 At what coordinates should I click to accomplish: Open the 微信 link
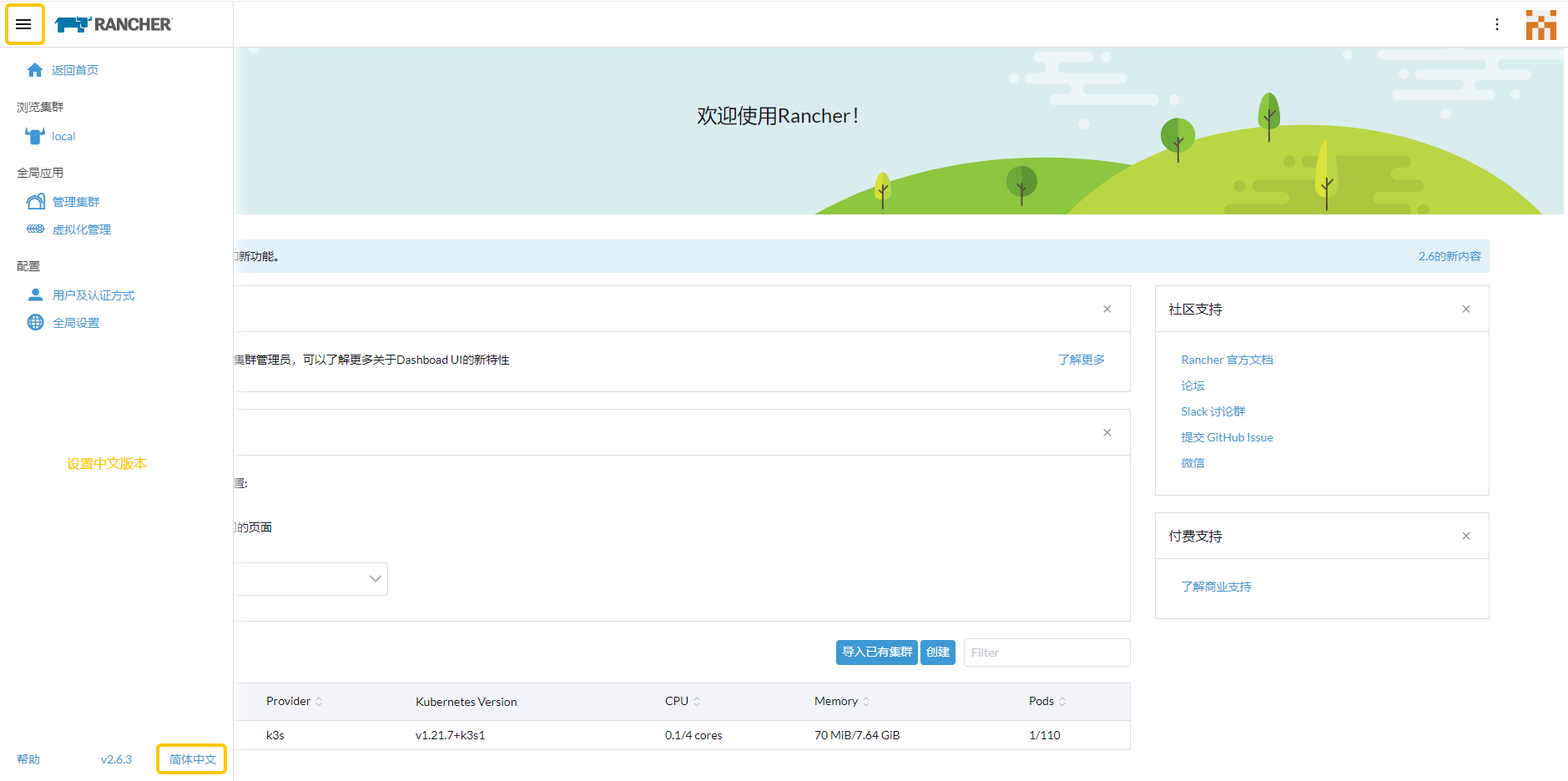(x=1192, y=463)
